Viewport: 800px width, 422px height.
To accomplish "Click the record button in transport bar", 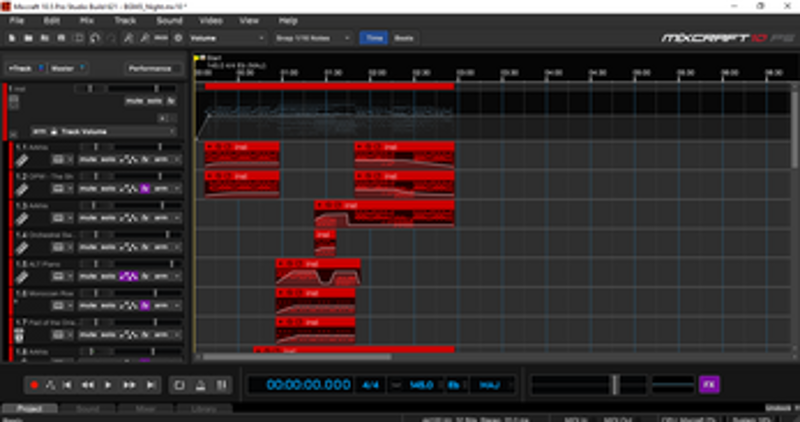I will pos(33,384).
